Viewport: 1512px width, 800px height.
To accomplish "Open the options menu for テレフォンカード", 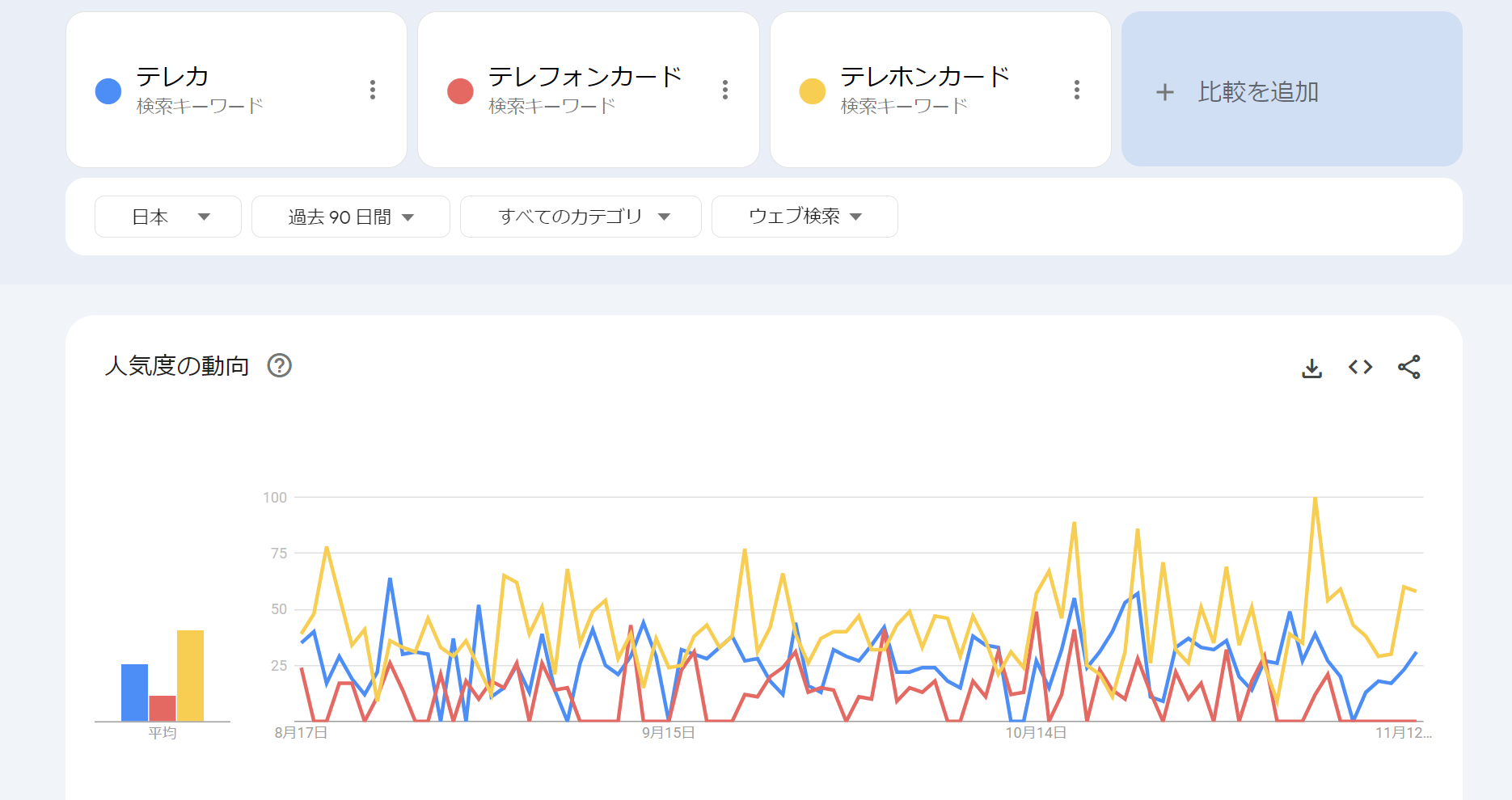I will click(725, 90).
